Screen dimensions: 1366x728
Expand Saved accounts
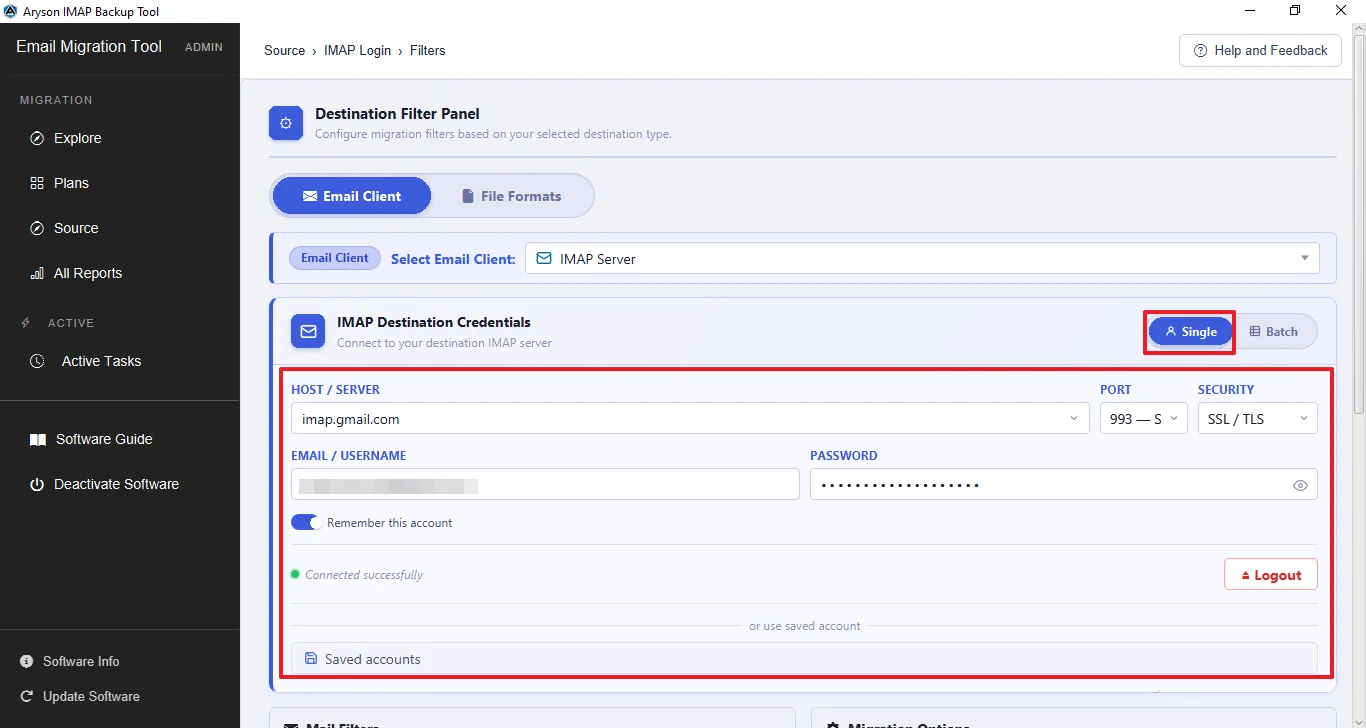coord(804,659)
